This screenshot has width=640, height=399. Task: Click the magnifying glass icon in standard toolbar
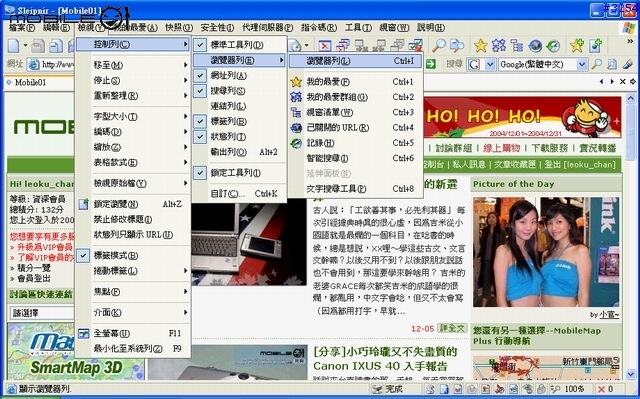coord(439,45)
